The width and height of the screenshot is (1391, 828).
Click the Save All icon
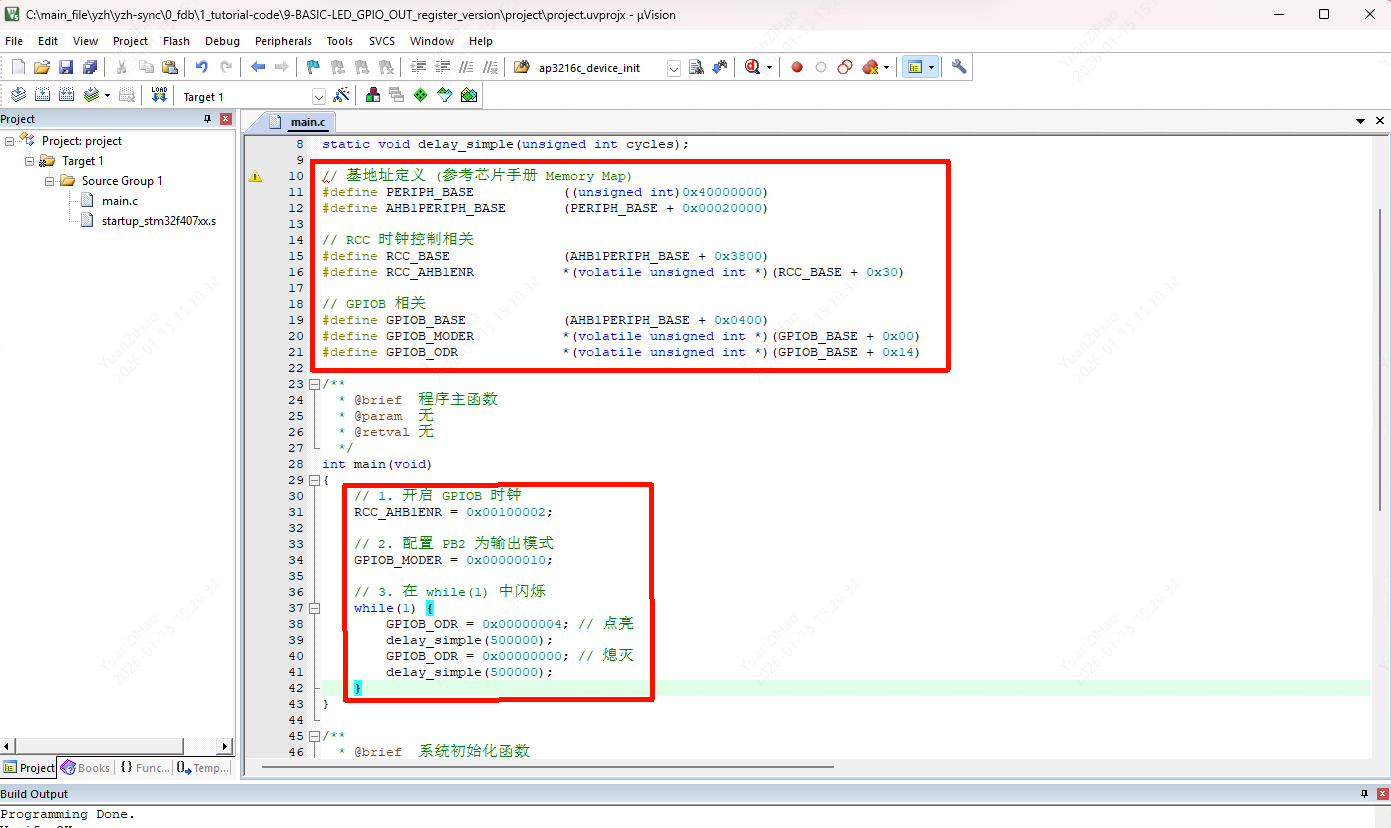(x=89, y=67)
